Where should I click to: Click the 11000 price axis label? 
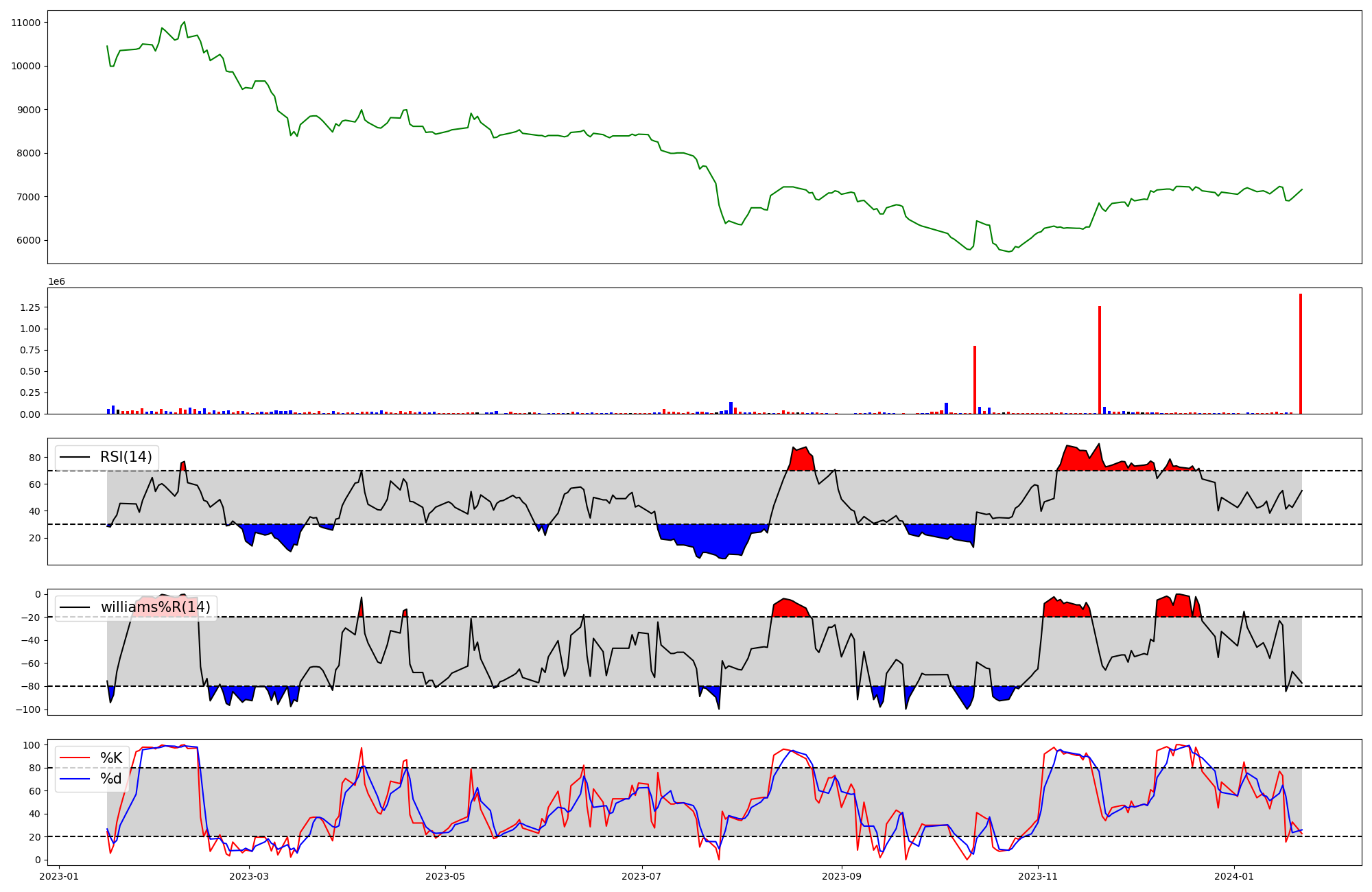pyautogui.click(x=26, y=23)
